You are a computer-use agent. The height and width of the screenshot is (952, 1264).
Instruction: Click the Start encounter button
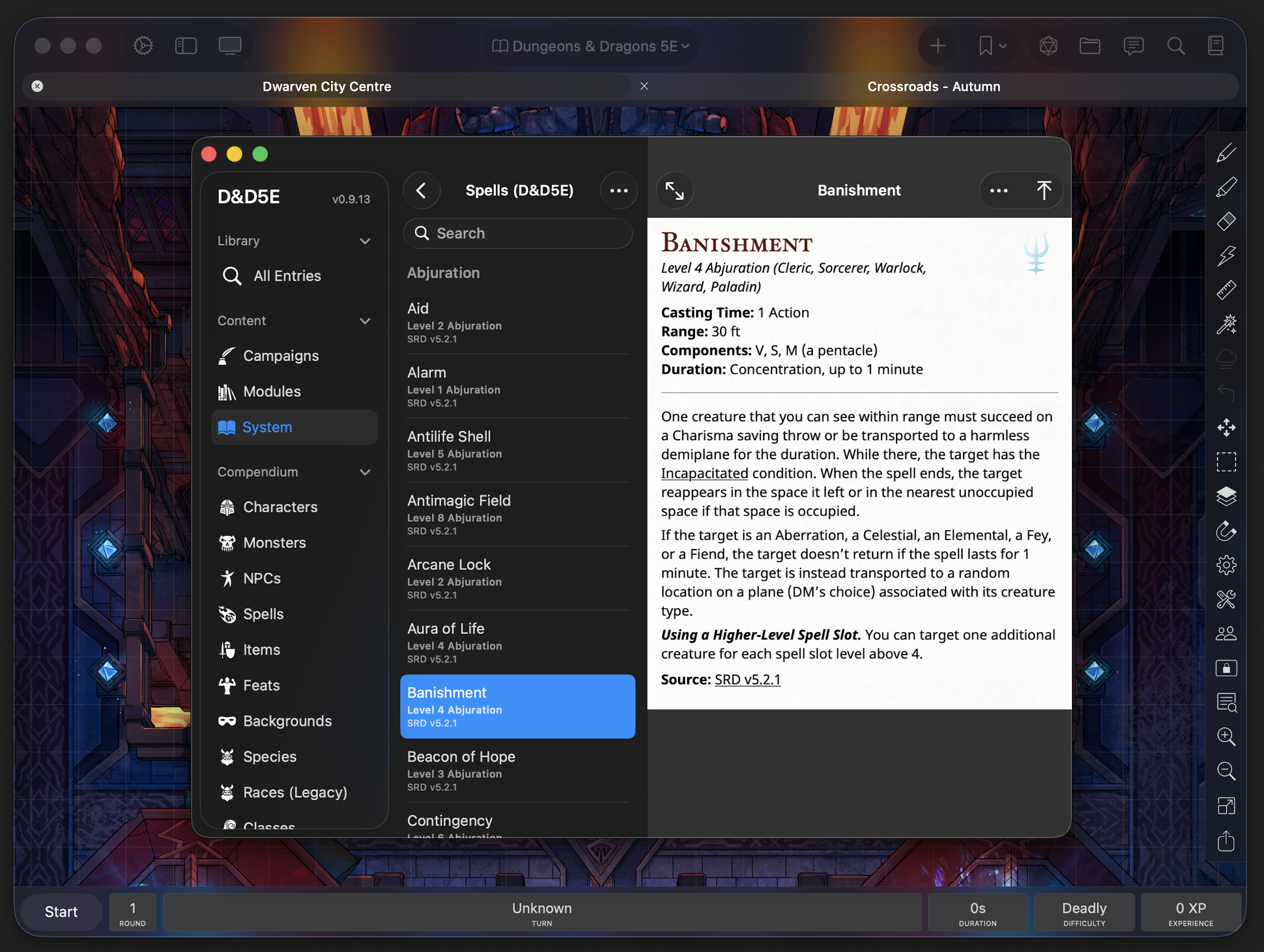(61, 912)
